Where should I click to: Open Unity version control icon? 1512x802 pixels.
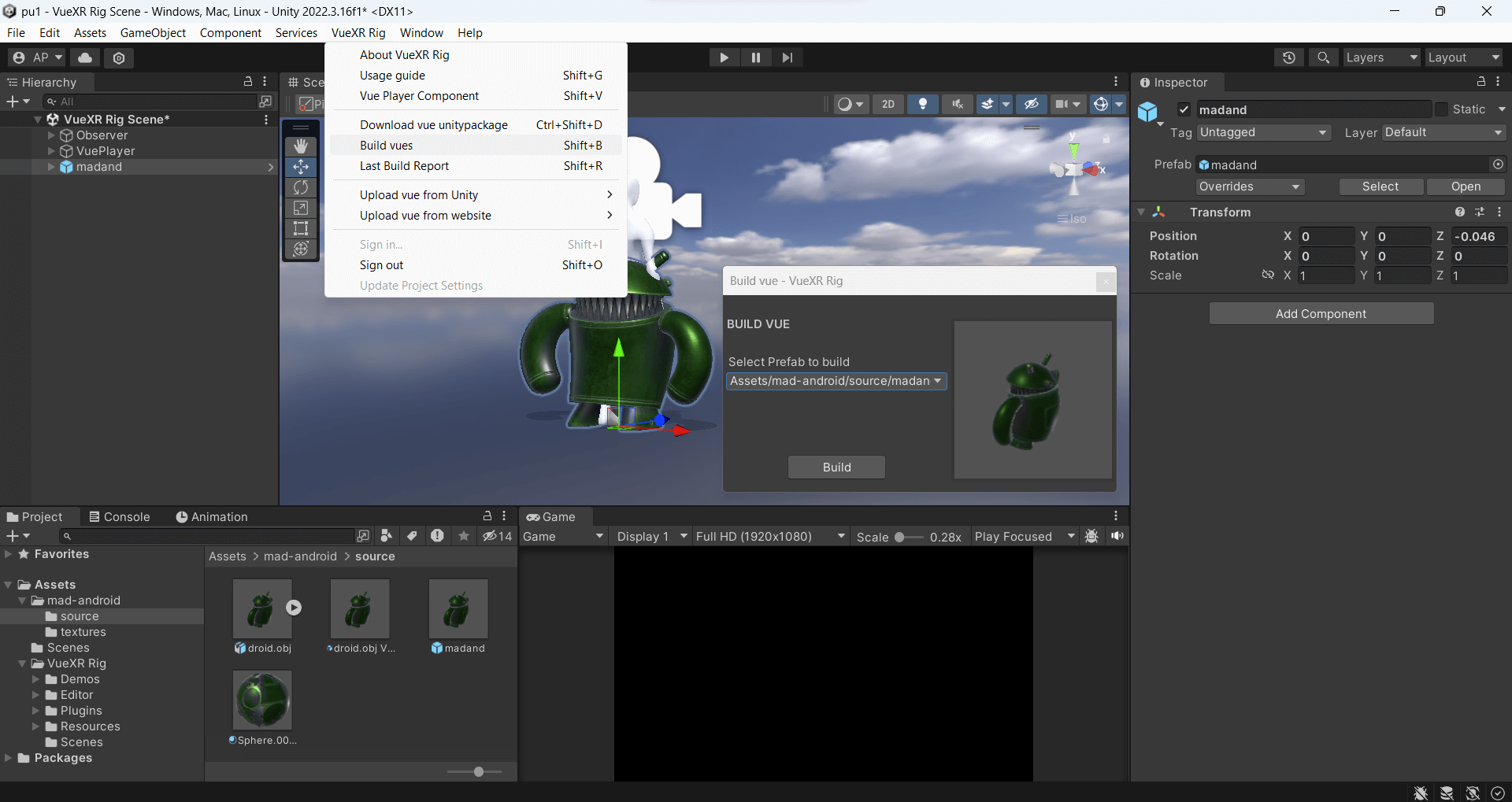click(119, 57)
